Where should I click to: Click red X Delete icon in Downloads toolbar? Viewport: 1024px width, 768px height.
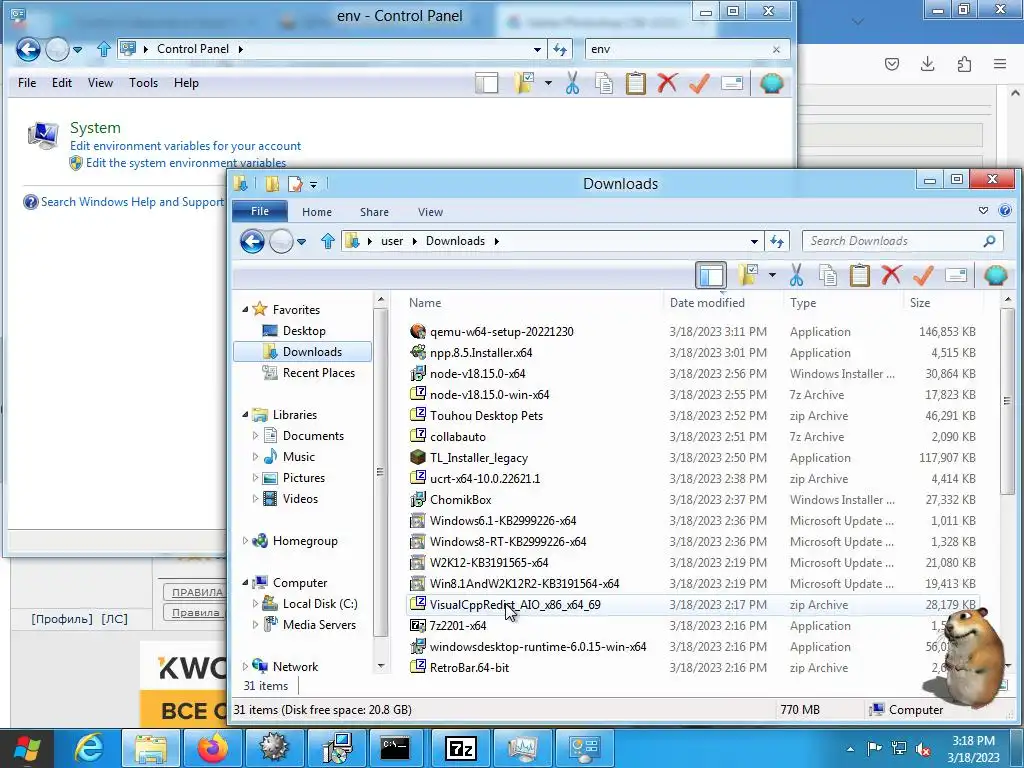click(x=891, y=275)
